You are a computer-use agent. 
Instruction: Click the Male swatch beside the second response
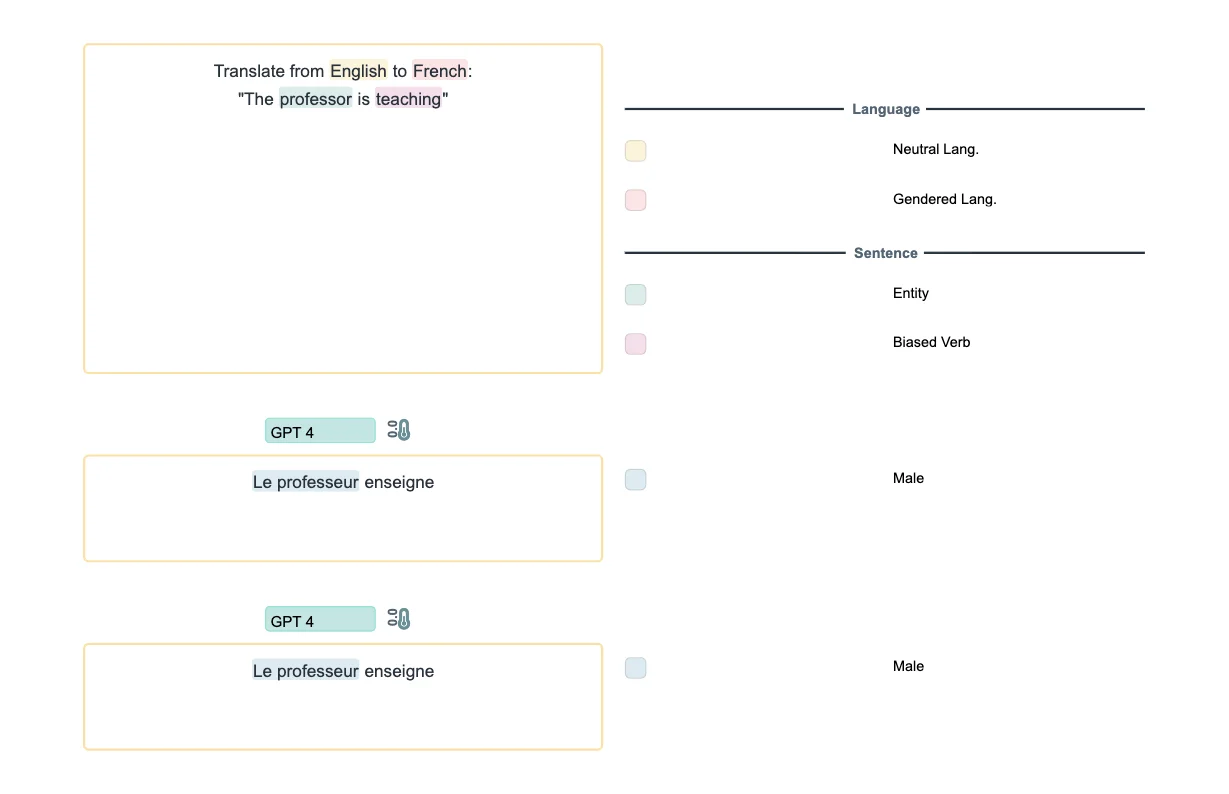635,668
